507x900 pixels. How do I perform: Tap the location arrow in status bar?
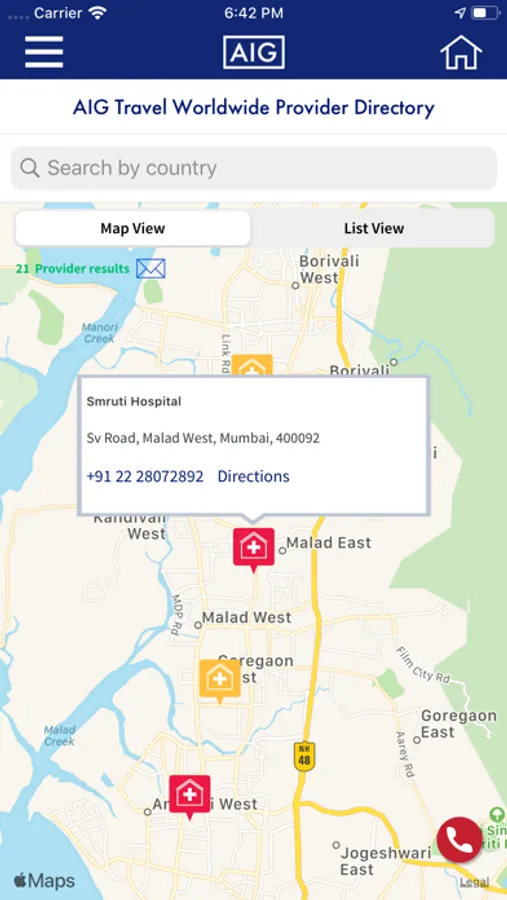(460, 13)
